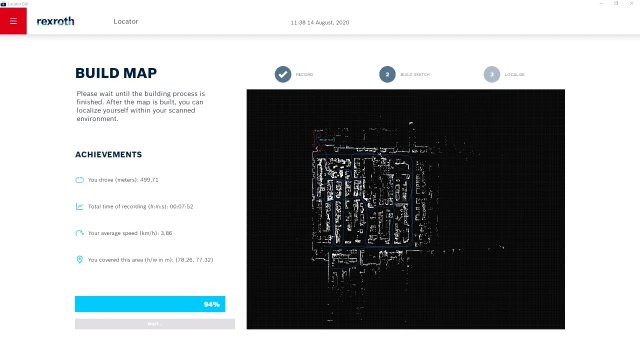Screen dimensions: 640x360
Task: Click the 'Total time of recording' text
Action: point(141,207)
